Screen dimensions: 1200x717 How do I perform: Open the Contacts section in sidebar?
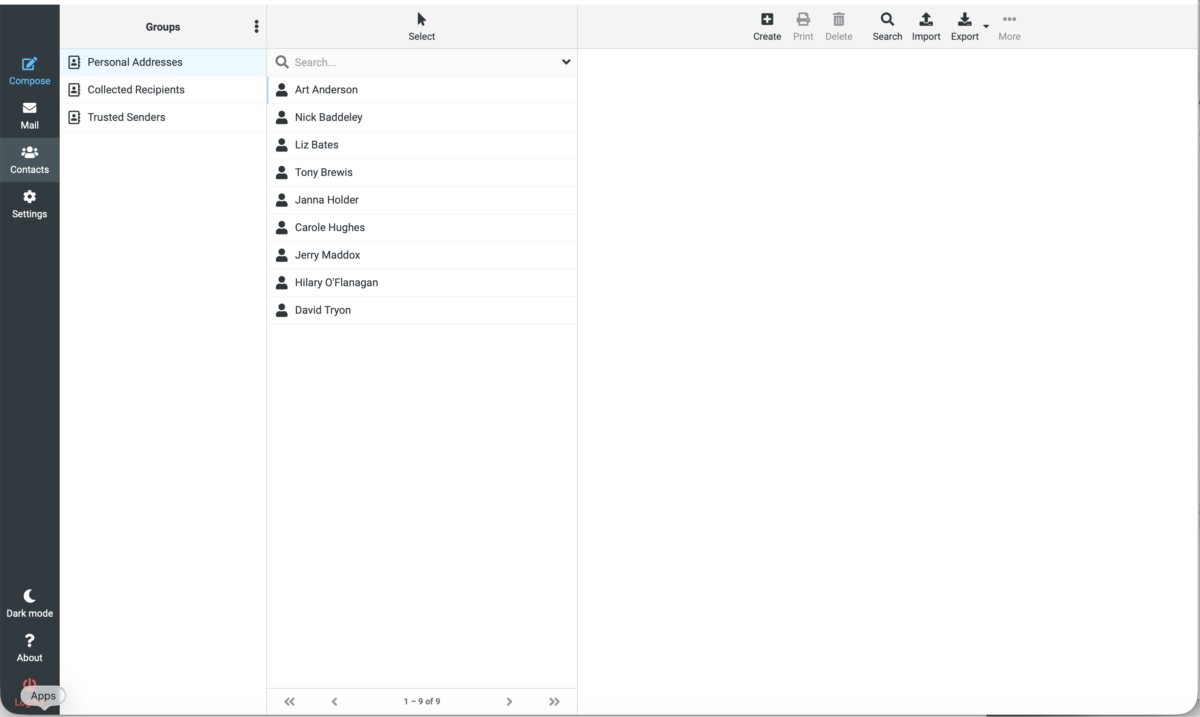(x=29, y=160)
